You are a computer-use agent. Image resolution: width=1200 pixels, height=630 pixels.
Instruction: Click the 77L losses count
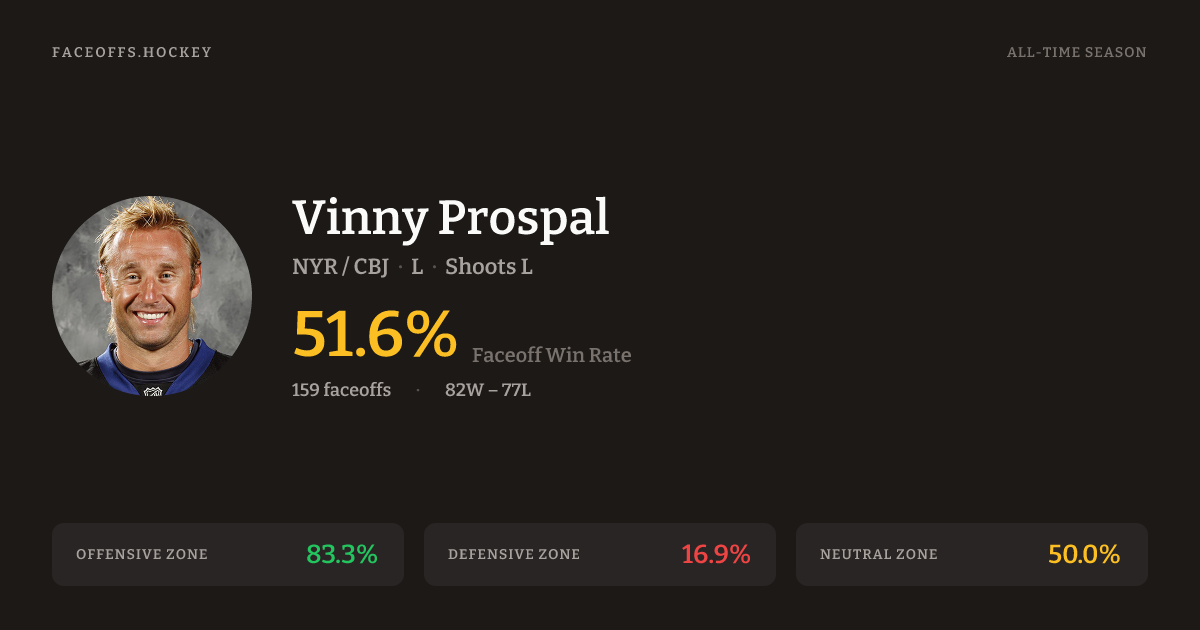point(515,390)
